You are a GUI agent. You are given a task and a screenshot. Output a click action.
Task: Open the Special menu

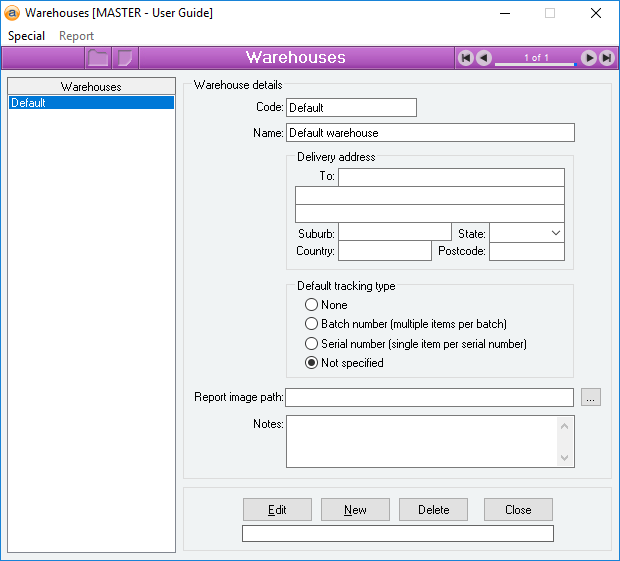pyautogui.click(x=27, y=36)
